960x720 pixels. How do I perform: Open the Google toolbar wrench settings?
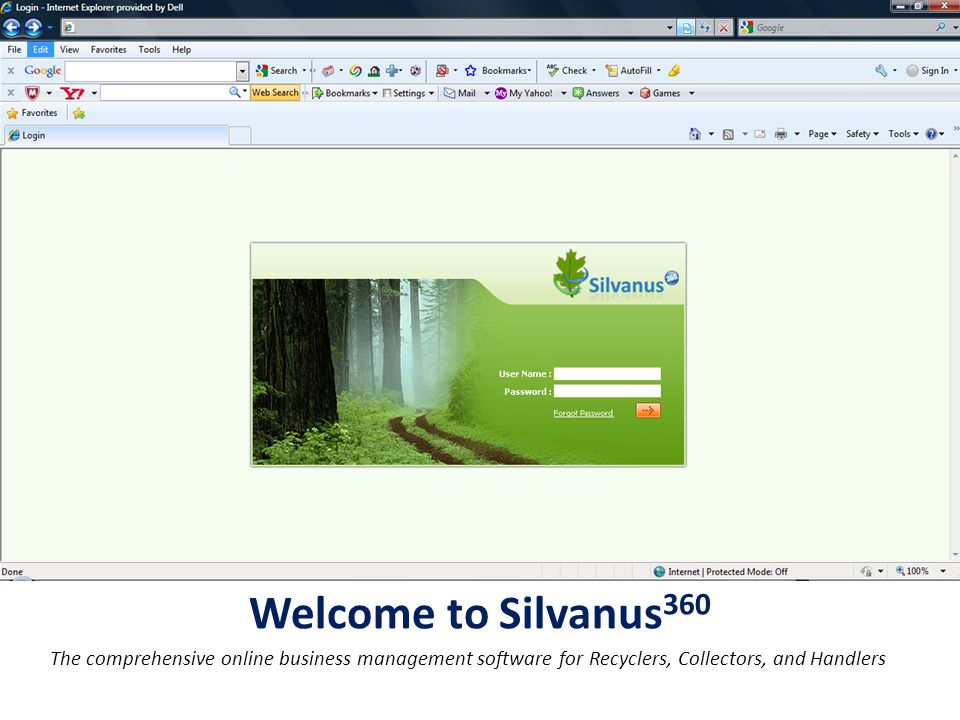pyautogui.click(x=881, y=70)
